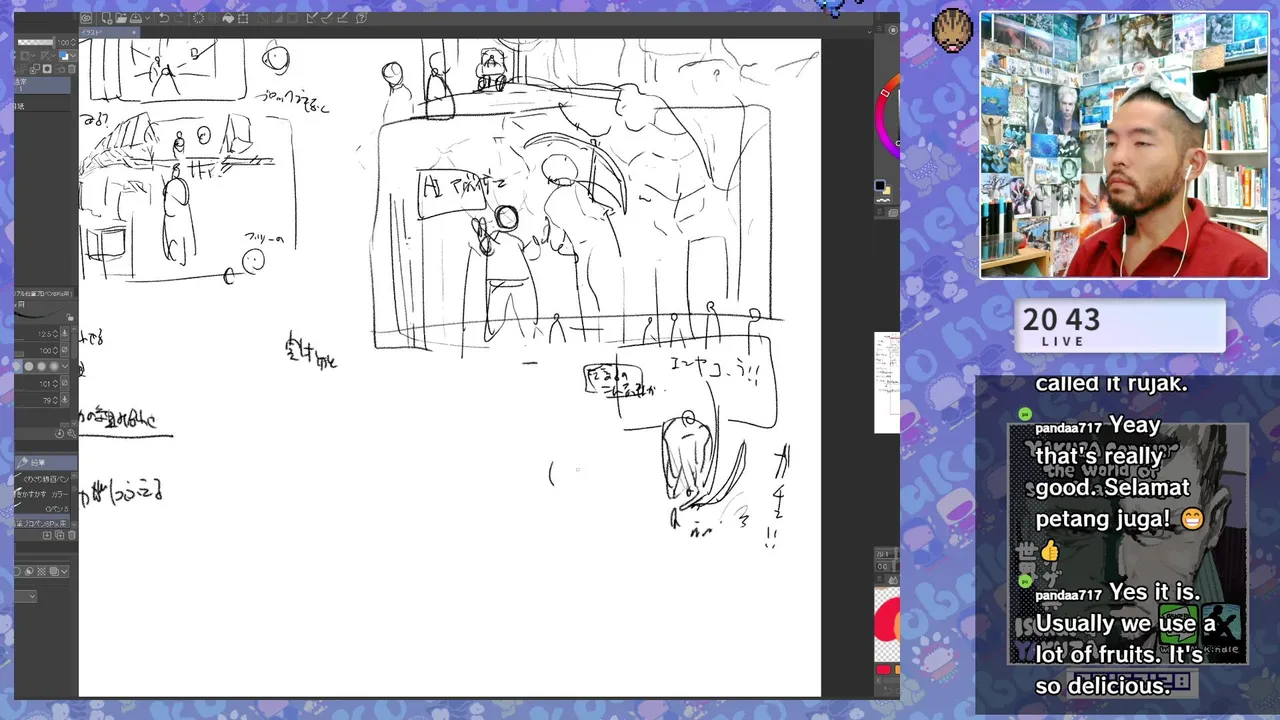Click the lock icon on brush preview
This screenshot has width=1280, height=720.
70,317
